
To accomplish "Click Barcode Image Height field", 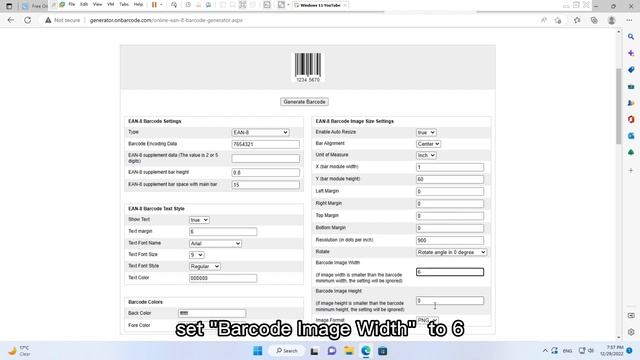I will coord(450,300).
